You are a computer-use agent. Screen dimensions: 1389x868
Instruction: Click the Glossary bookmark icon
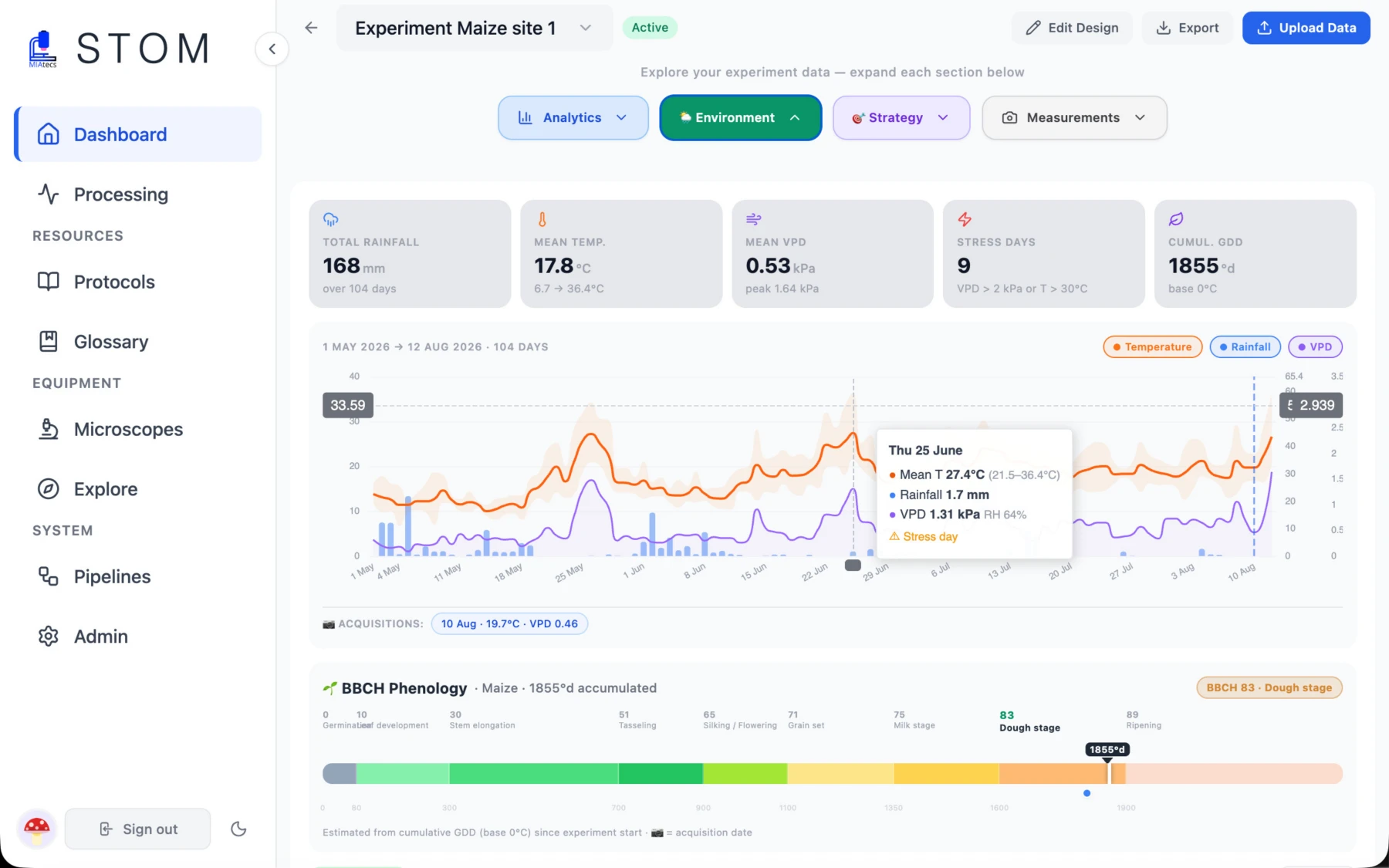pyautogui.click(x=49, y=341)
